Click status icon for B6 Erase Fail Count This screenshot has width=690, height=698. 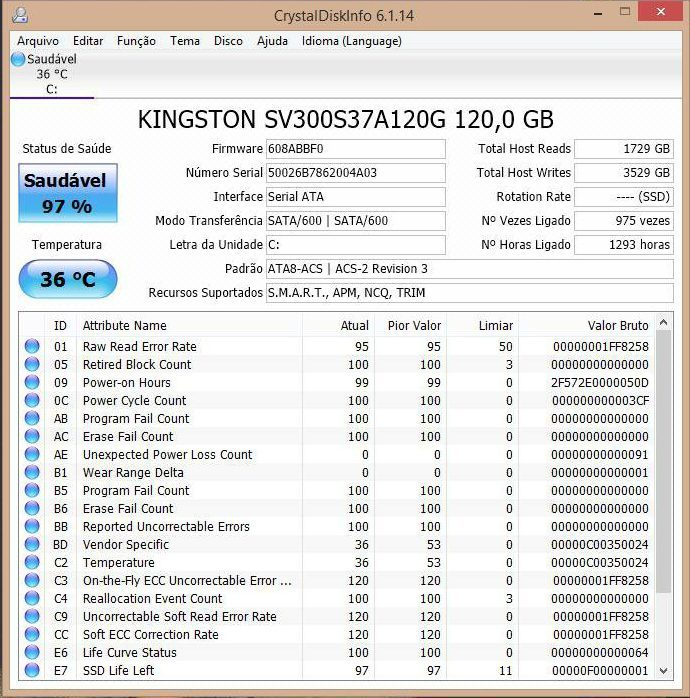coord(32,508)
